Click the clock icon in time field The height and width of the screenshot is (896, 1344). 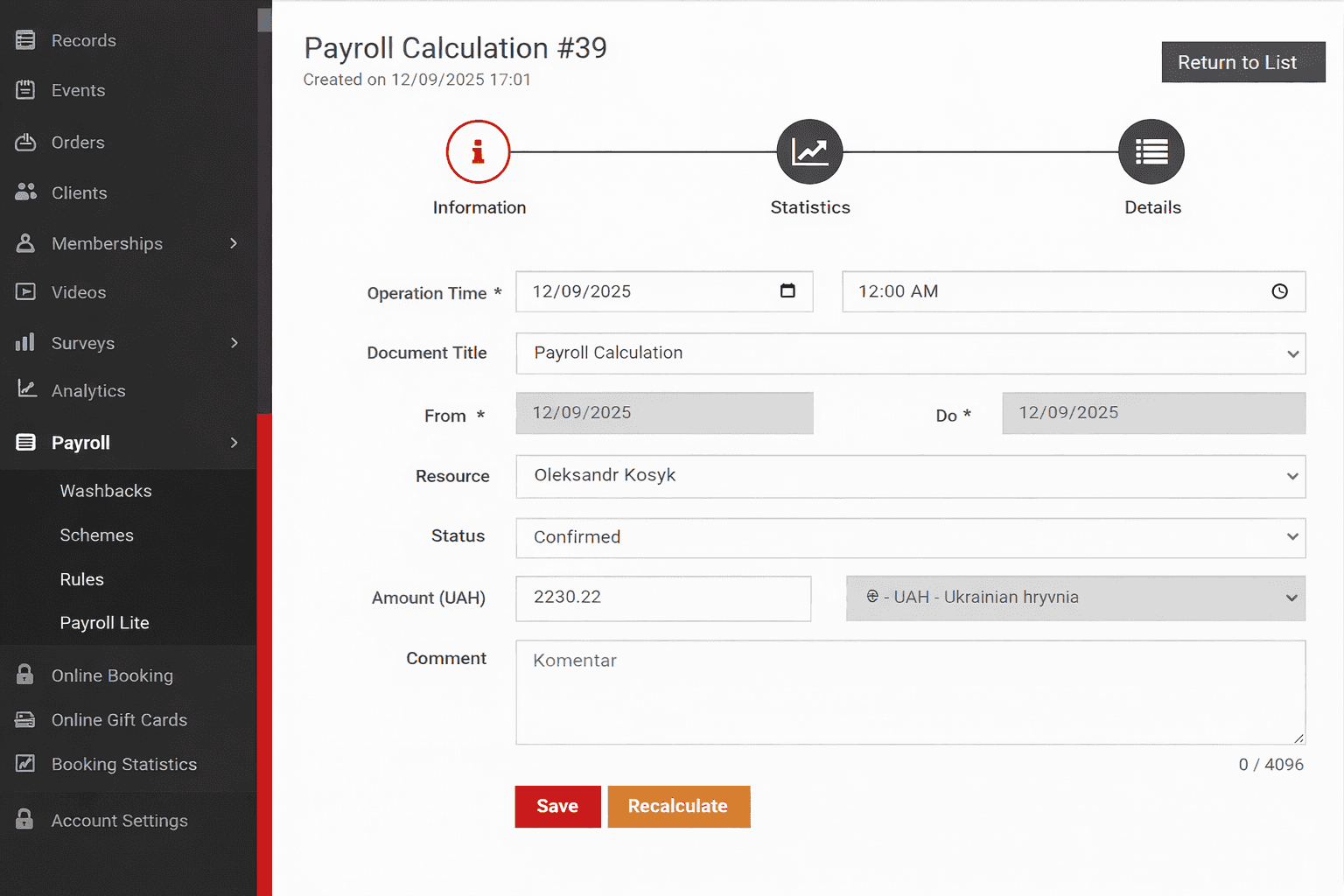click(1279, 291)
